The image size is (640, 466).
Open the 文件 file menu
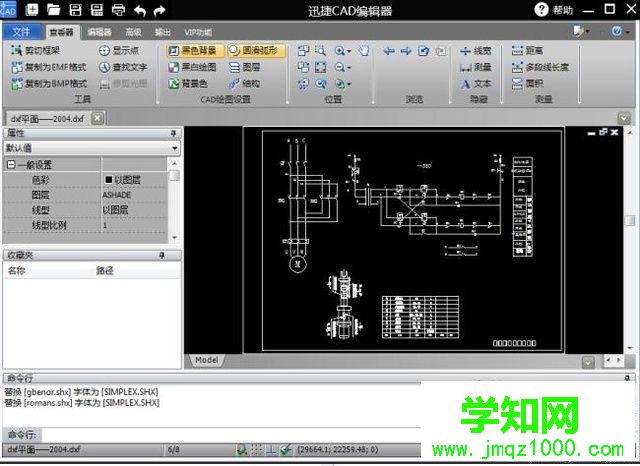click(x=22, y=31)
